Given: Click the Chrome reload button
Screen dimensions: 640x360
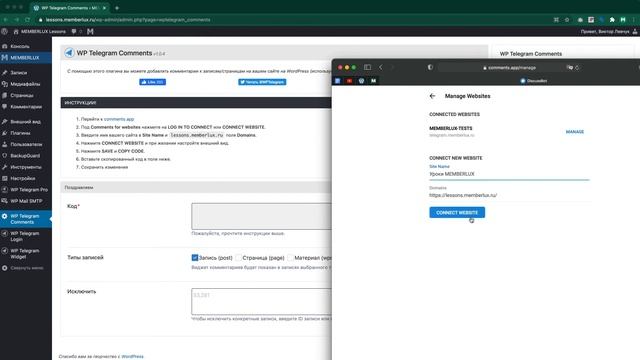Looking at the screenshot, I should 27,20.
